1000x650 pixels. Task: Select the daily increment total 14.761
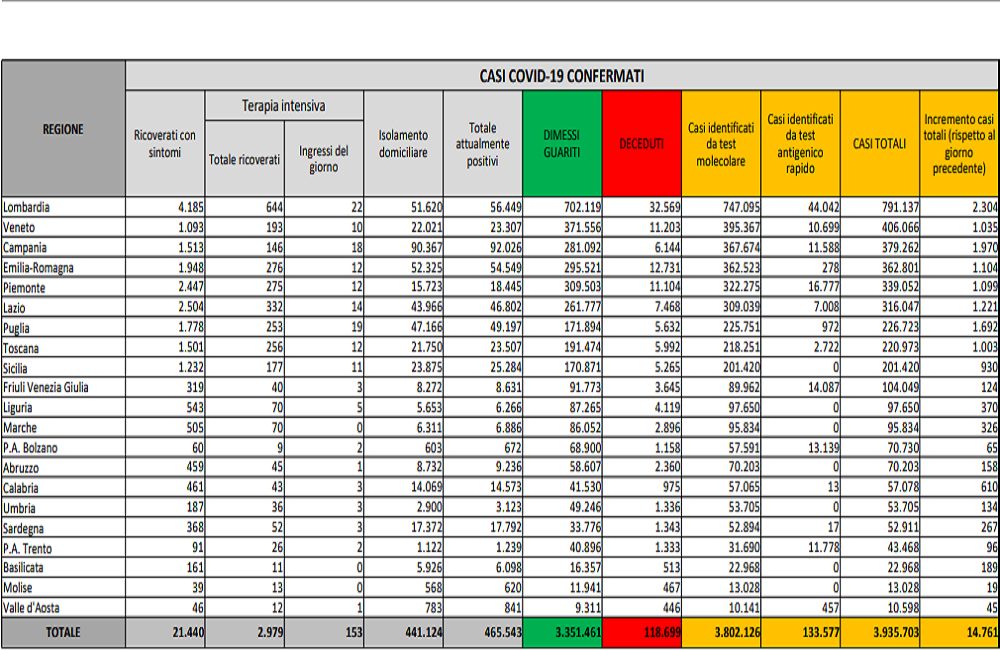(x=958, y=633)
